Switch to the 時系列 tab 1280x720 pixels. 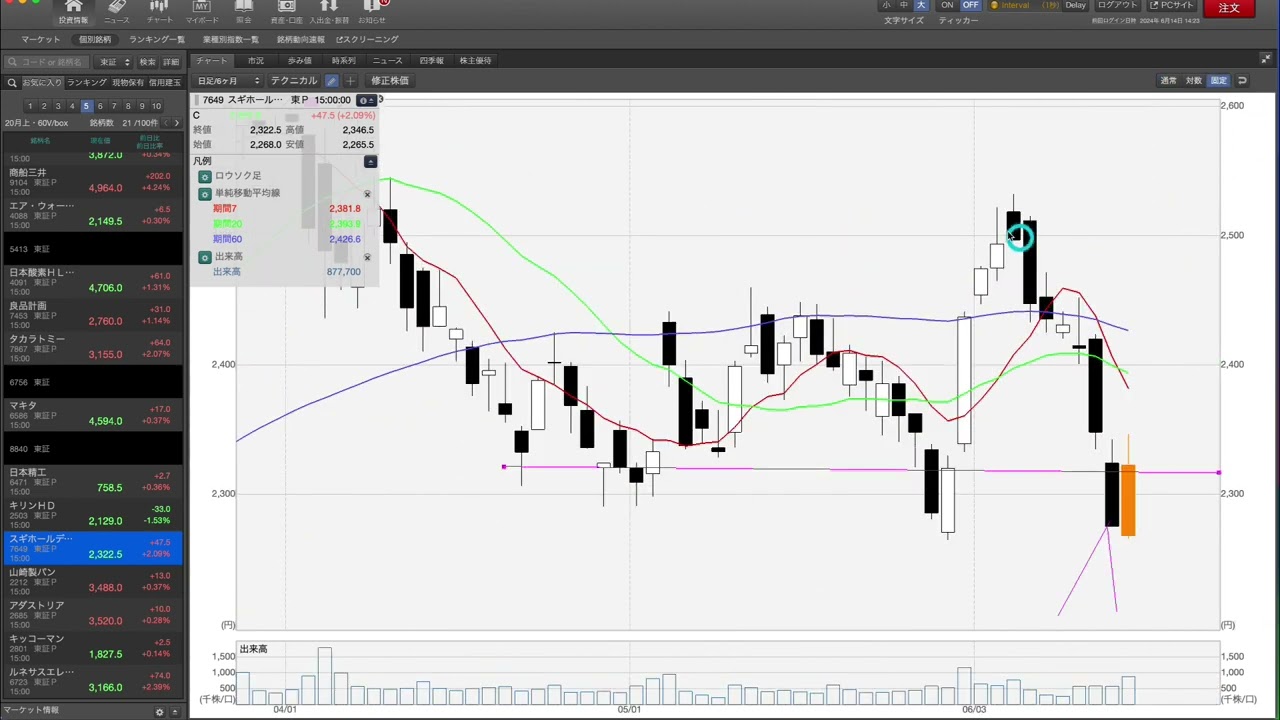(x=343, y=60)
